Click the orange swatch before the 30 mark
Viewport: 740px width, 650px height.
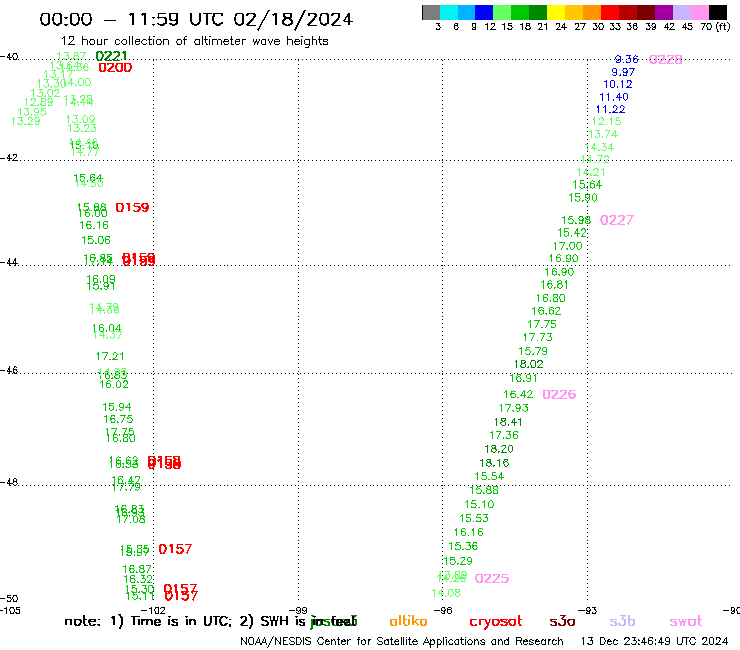(x=591, y=12)
